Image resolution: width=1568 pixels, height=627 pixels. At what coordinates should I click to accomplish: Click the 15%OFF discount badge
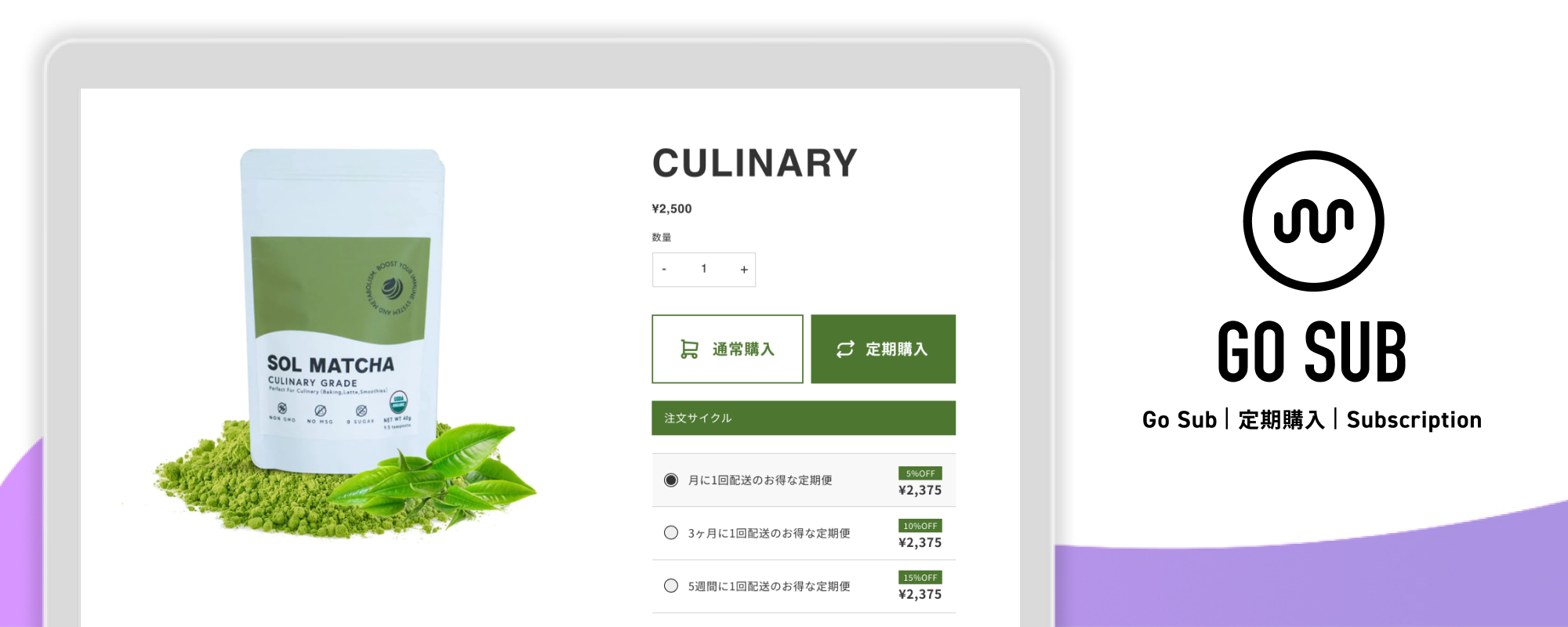point(920,578)
